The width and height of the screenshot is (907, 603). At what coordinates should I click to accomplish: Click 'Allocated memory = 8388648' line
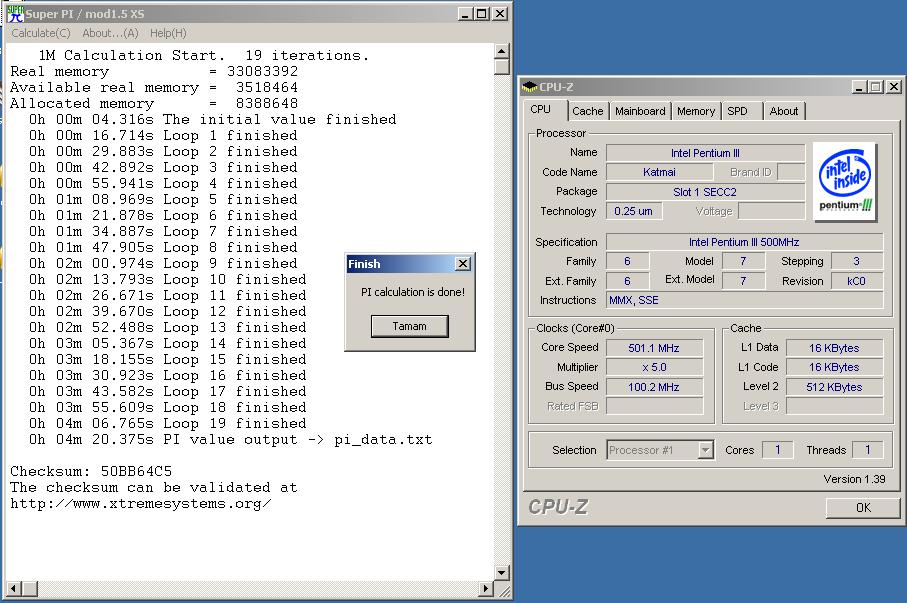point(154,104)
